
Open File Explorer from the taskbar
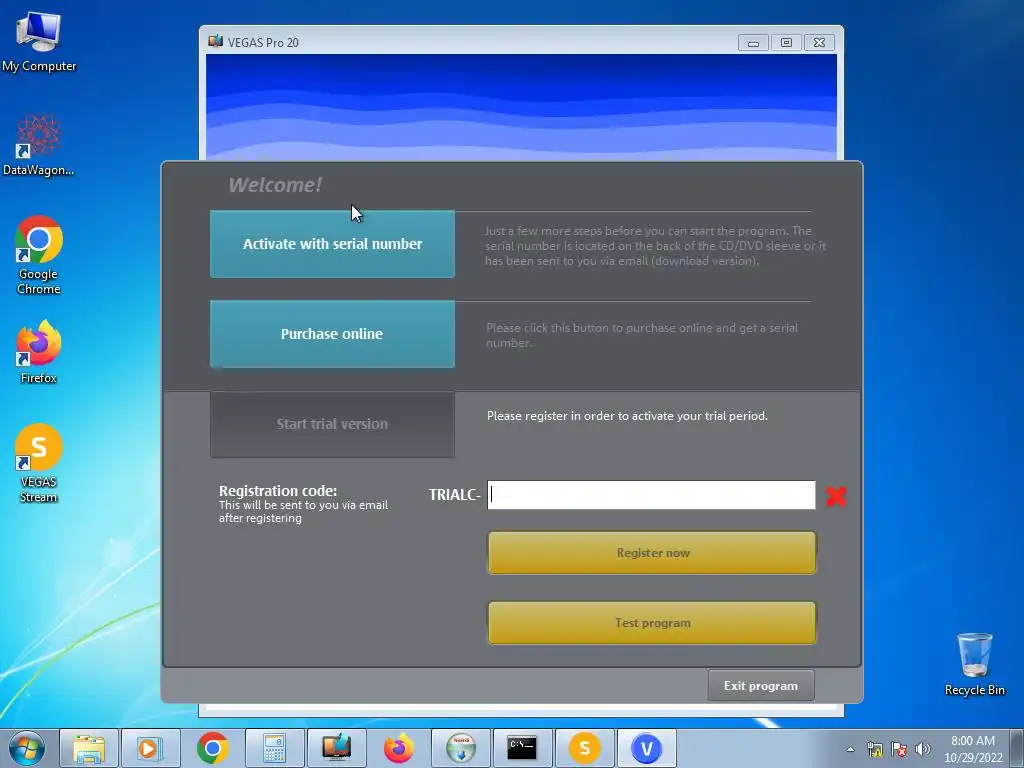click(x=89, y=748)
